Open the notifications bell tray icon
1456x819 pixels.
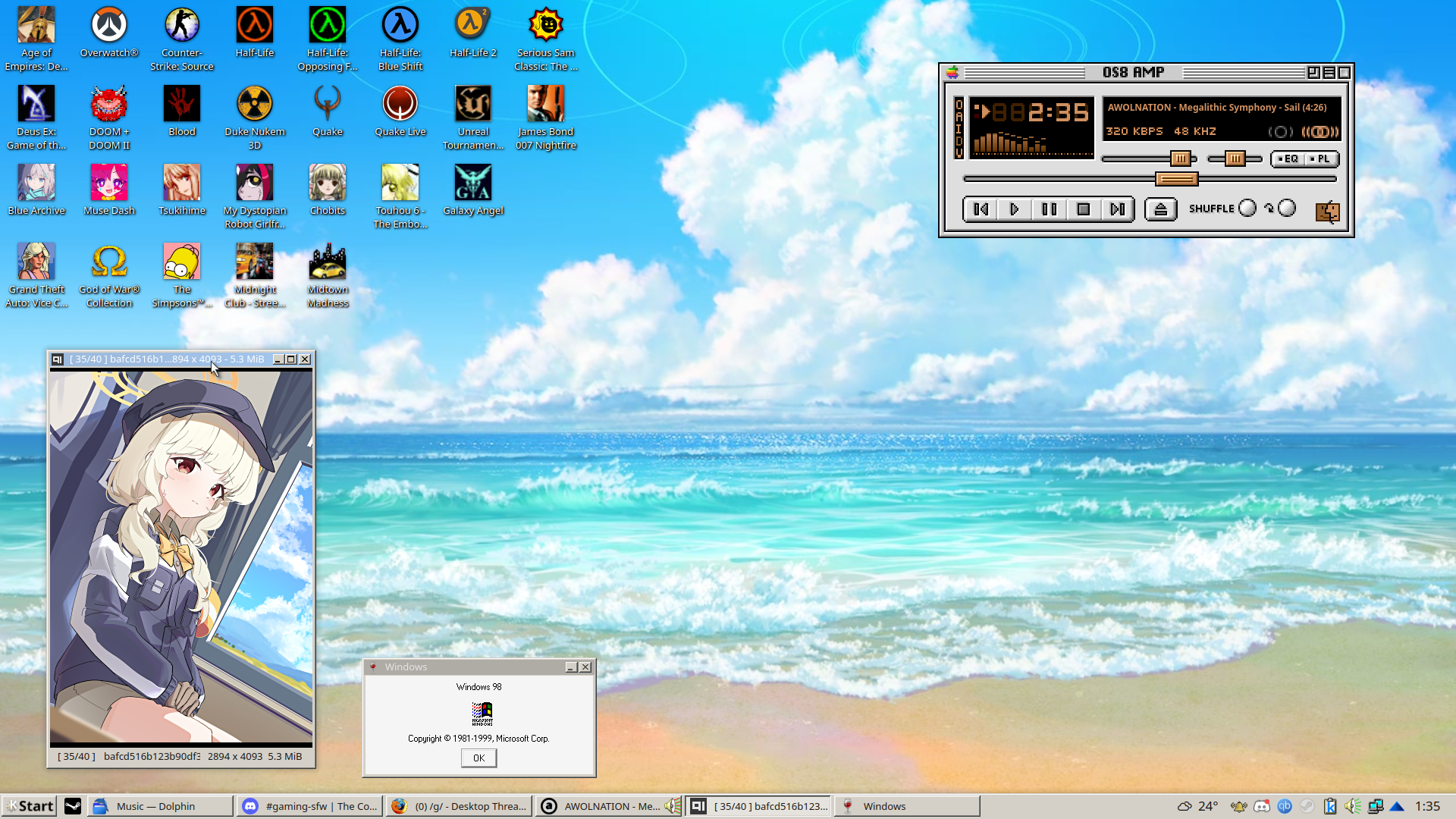1239,806
